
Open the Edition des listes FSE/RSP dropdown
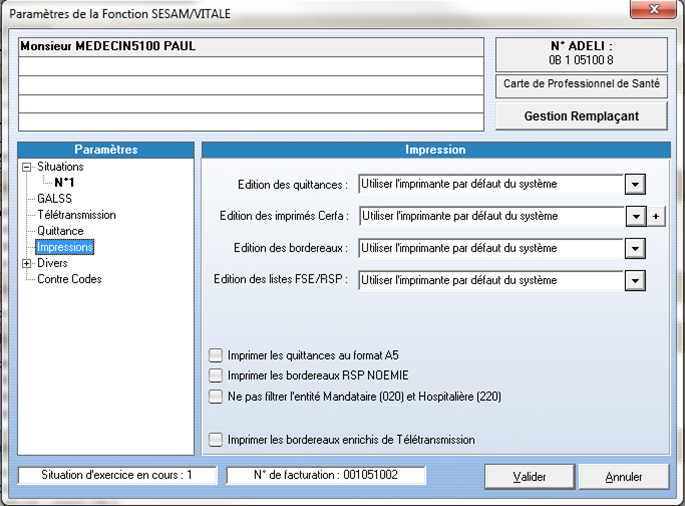(633, 281)
